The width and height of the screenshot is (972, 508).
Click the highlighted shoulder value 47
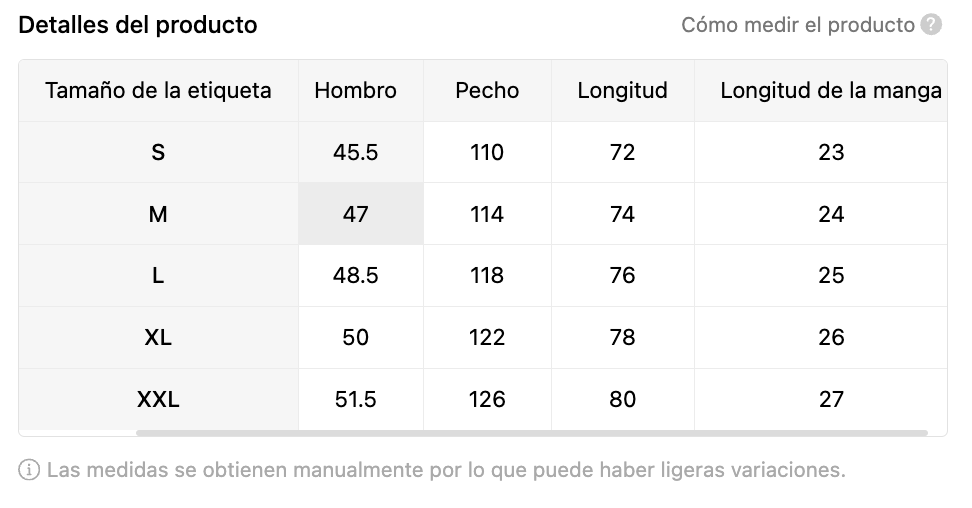point(355,214)
